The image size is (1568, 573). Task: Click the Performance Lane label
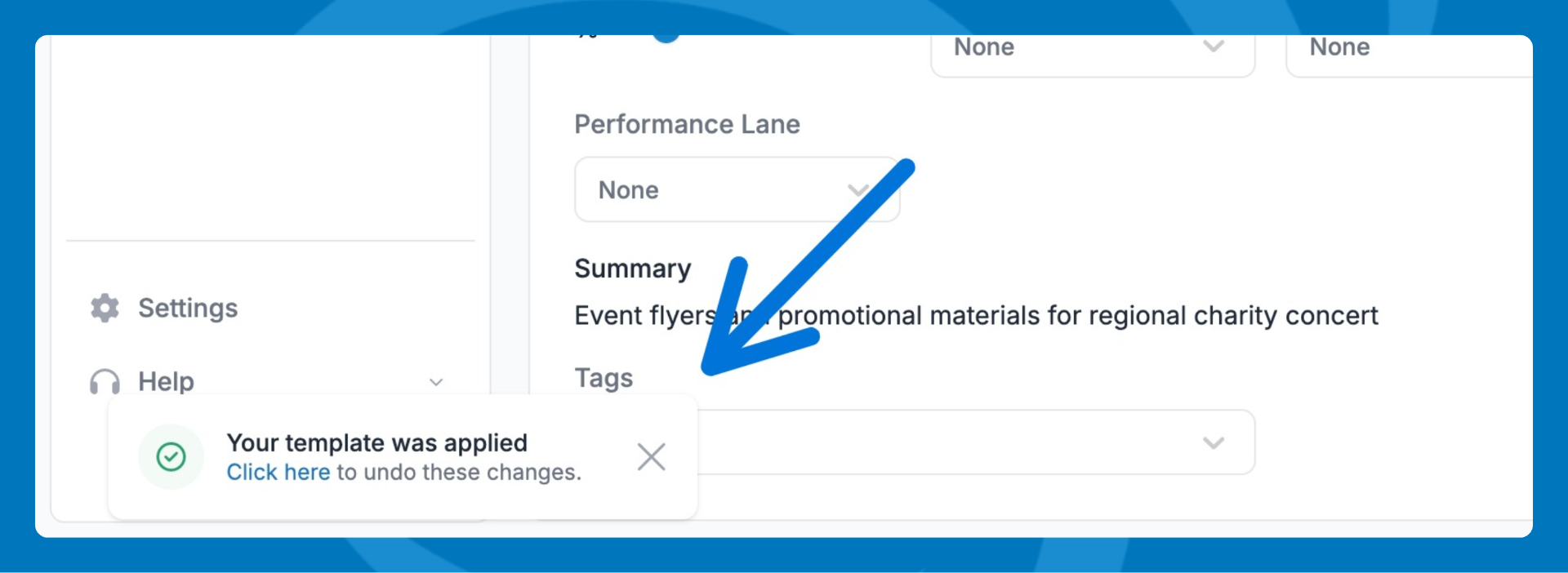pyautogui.click(x=687, y=124)
